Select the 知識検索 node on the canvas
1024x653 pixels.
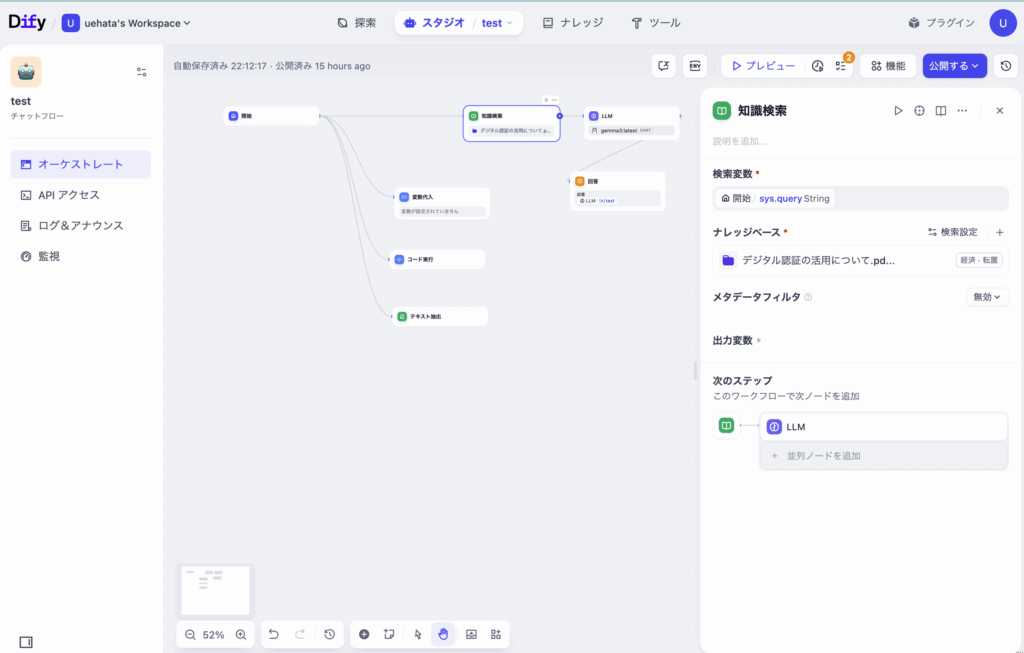[x=511, y=123]
